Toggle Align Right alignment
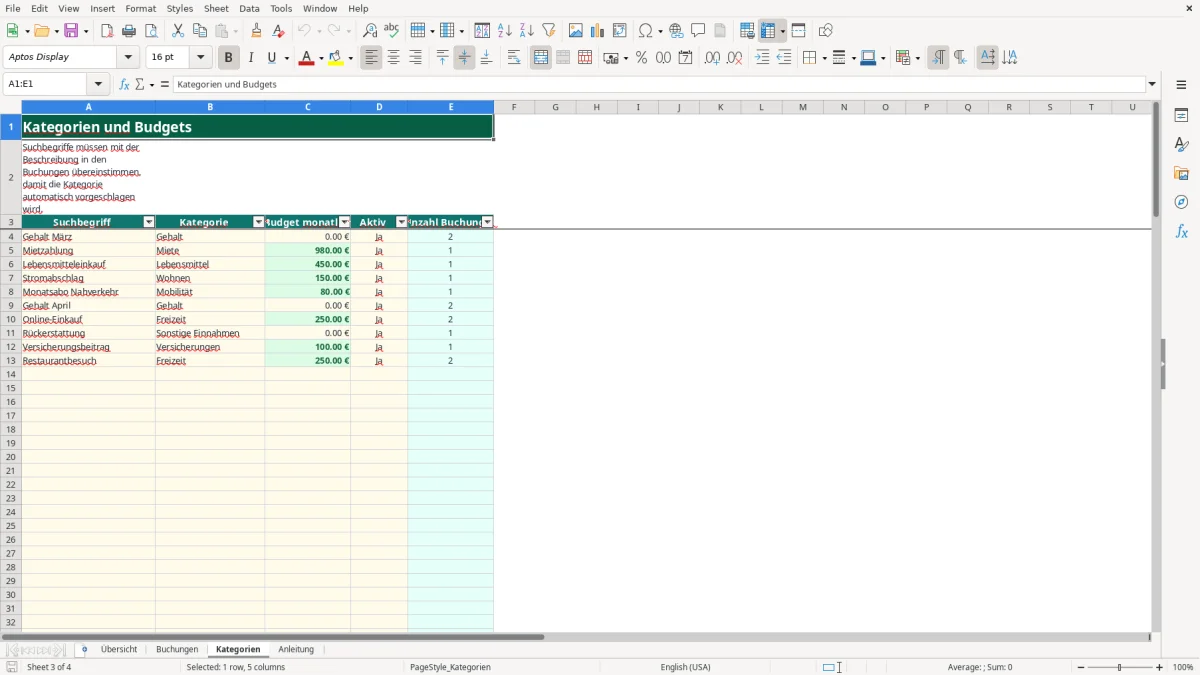Screen dimensions: 1200x675 (415, 58)
